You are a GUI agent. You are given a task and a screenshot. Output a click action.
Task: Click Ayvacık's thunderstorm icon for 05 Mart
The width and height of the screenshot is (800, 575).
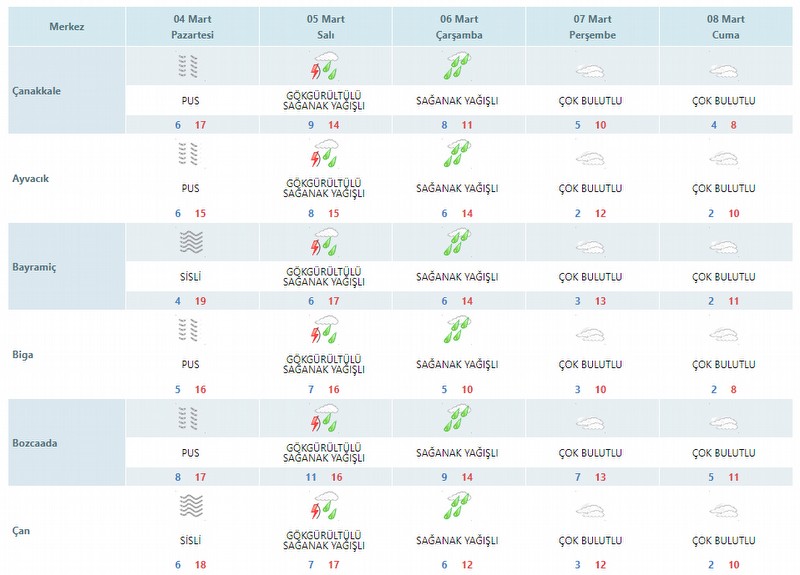(324, 154)
